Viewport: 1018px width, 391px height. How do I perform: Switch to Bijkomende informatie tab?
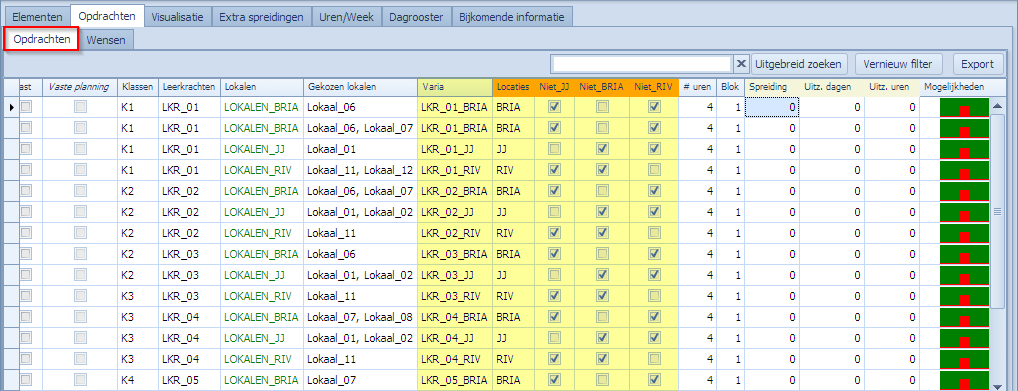pyautogui.click(x=512, y=17)
